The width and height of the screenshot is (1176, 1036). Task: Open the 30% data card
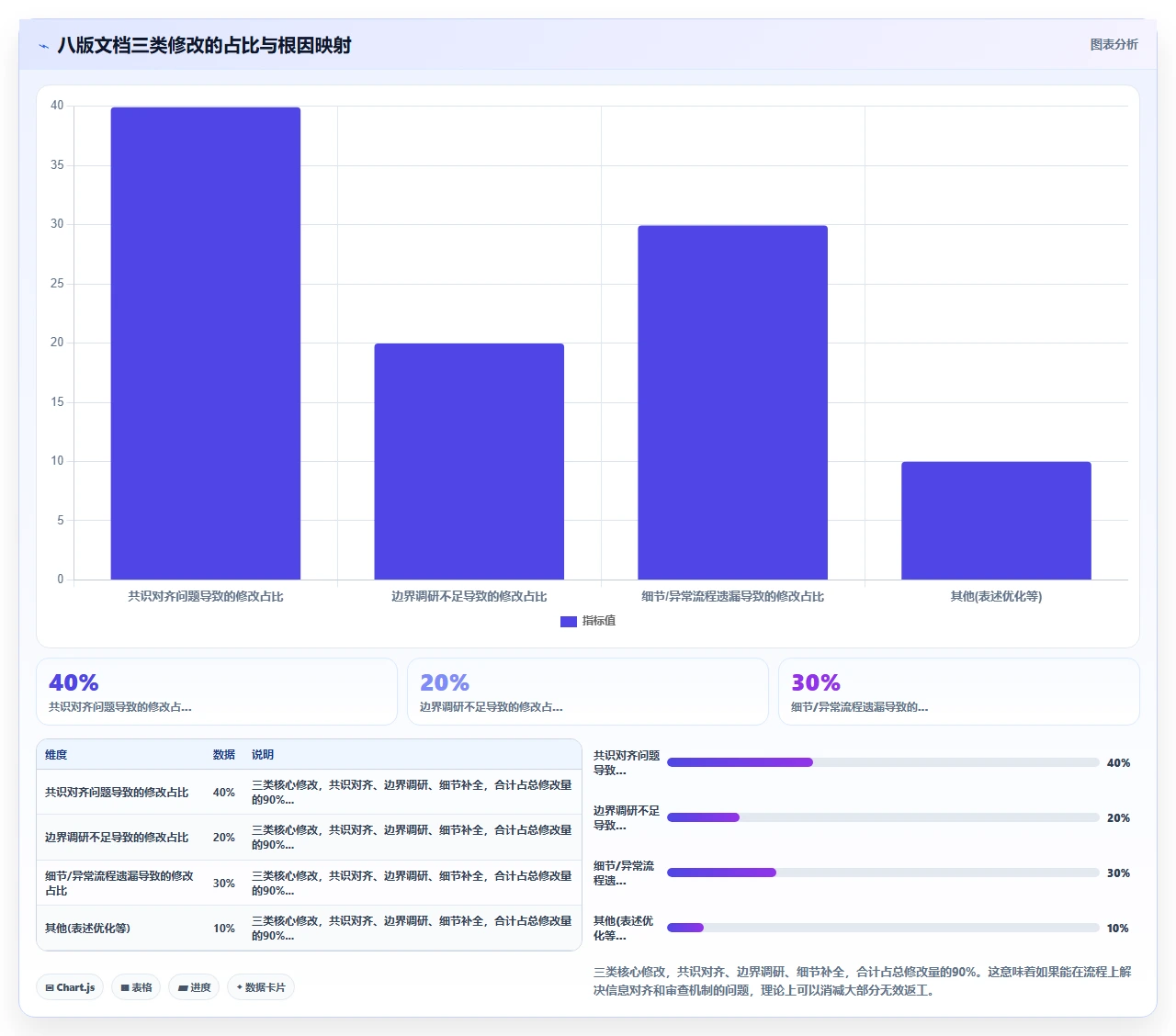(x=959, y=692)
